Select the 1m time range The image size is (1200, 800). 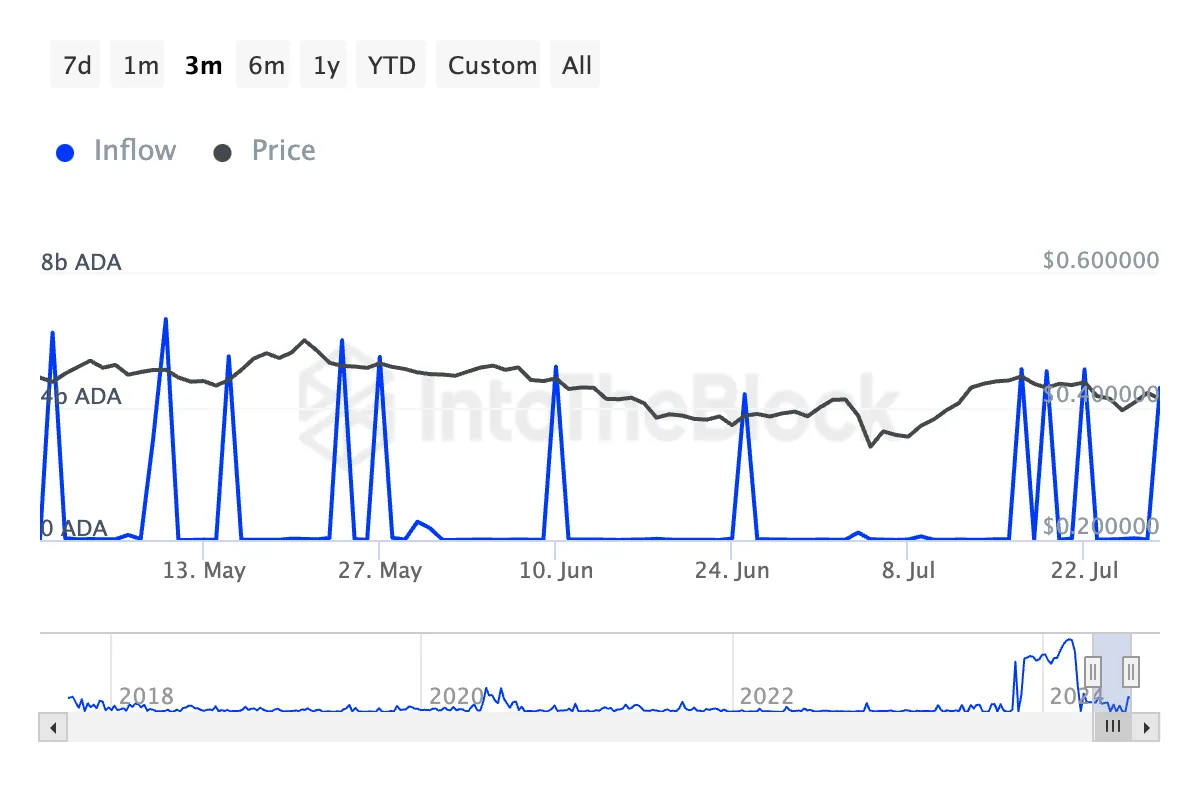click(x=141, y=66)
